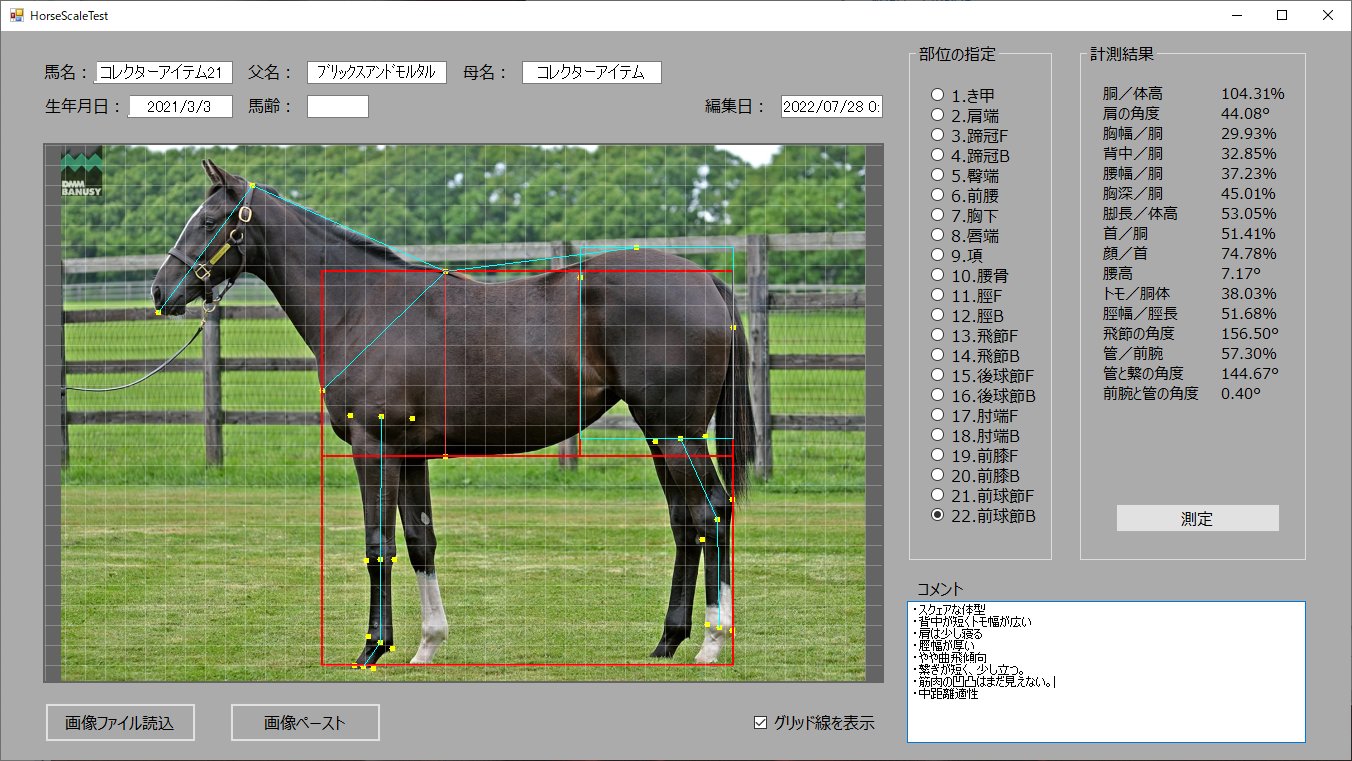Close the HorseScaleTest window
1352x761 pixels.
coord(1328,15)
